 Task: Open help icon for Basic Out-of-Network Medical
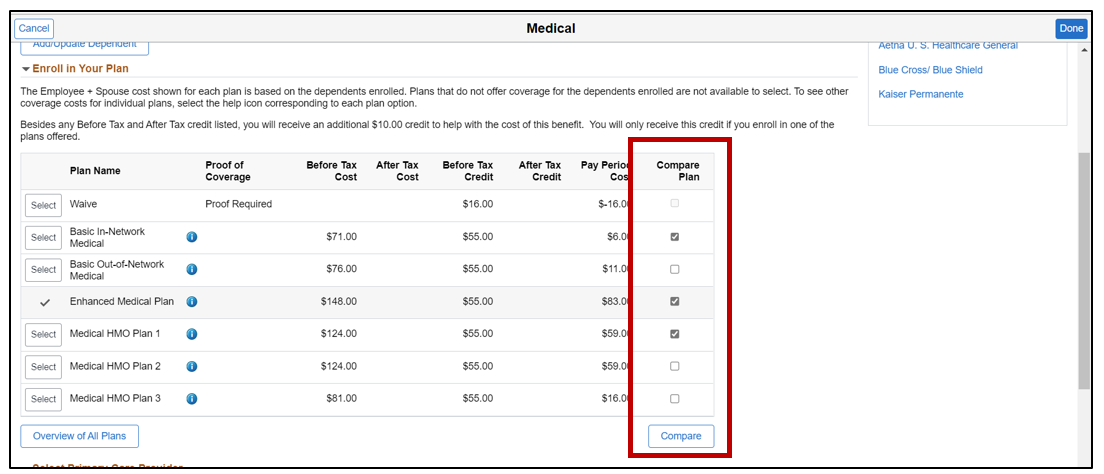coord(192,269)
